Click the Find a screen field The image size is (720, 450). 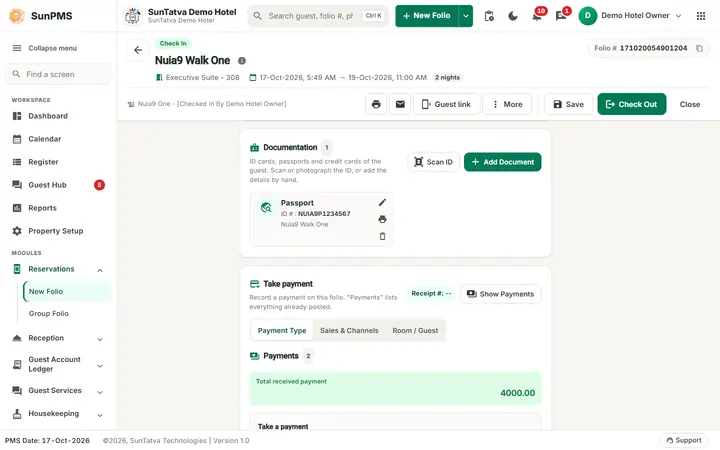[x=58, y=74]
